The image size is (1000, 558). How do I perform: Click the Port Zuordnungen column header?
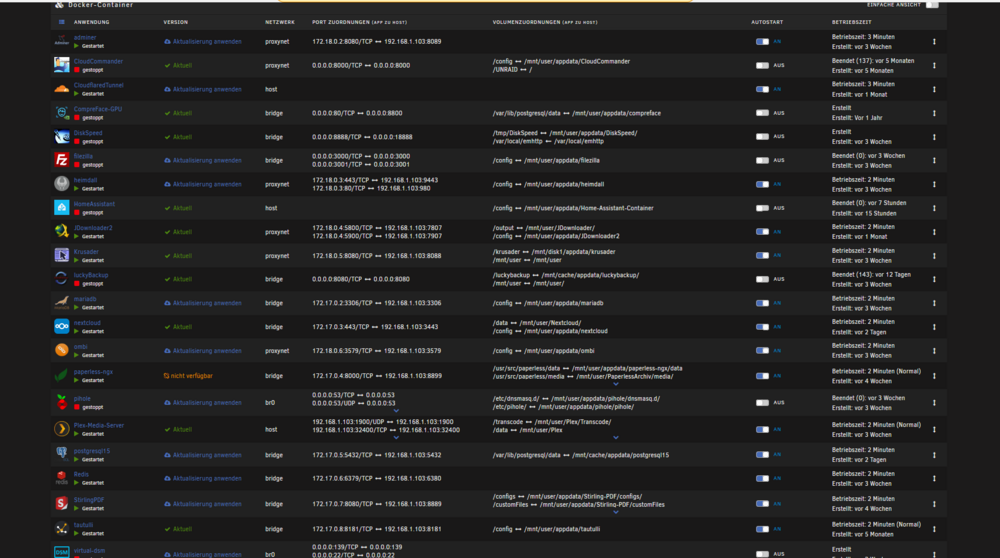[359, 22]
